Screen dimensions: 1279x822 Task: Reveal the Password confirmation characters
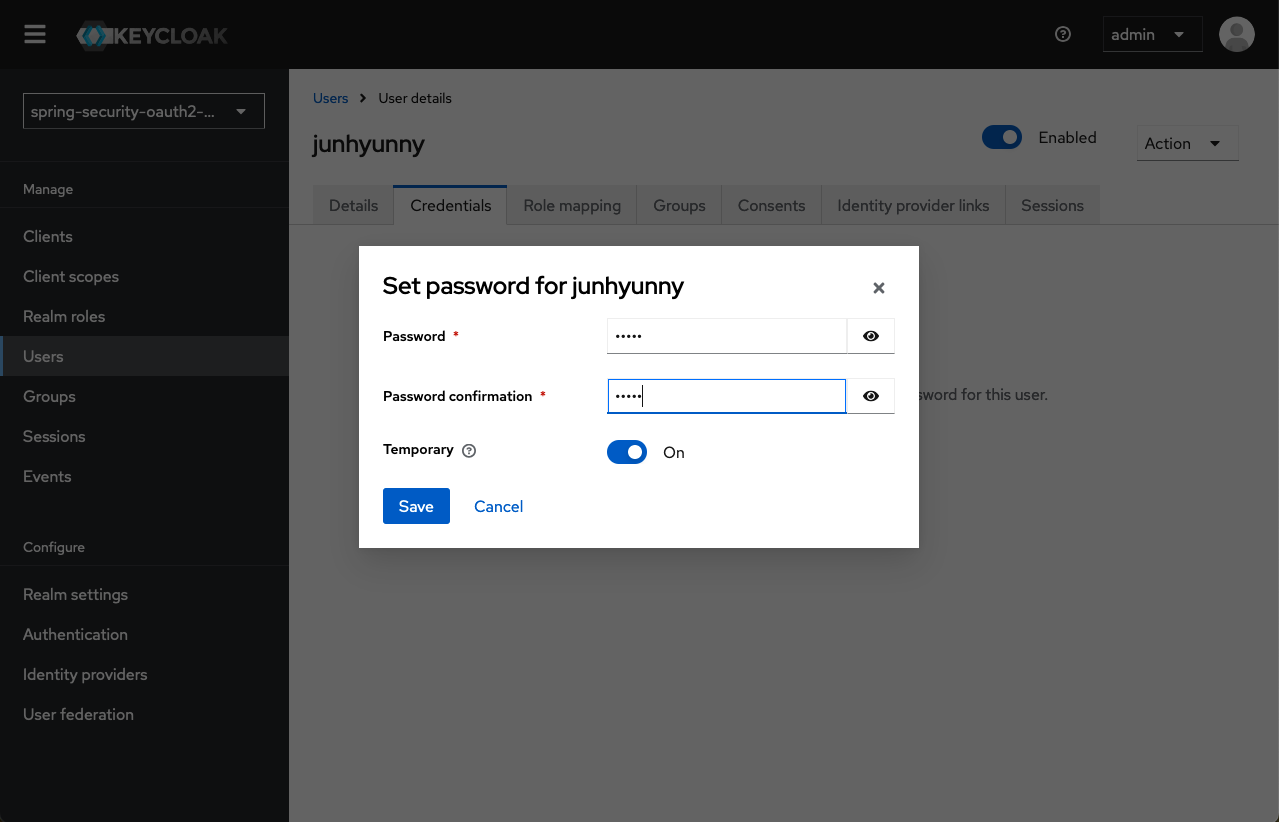(871, 396)
